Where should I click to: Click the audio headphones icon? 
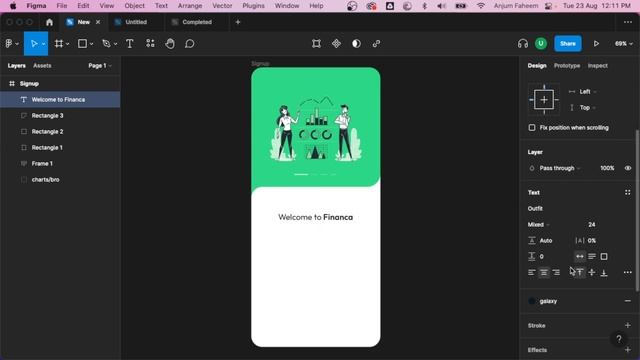coord(522,44)
